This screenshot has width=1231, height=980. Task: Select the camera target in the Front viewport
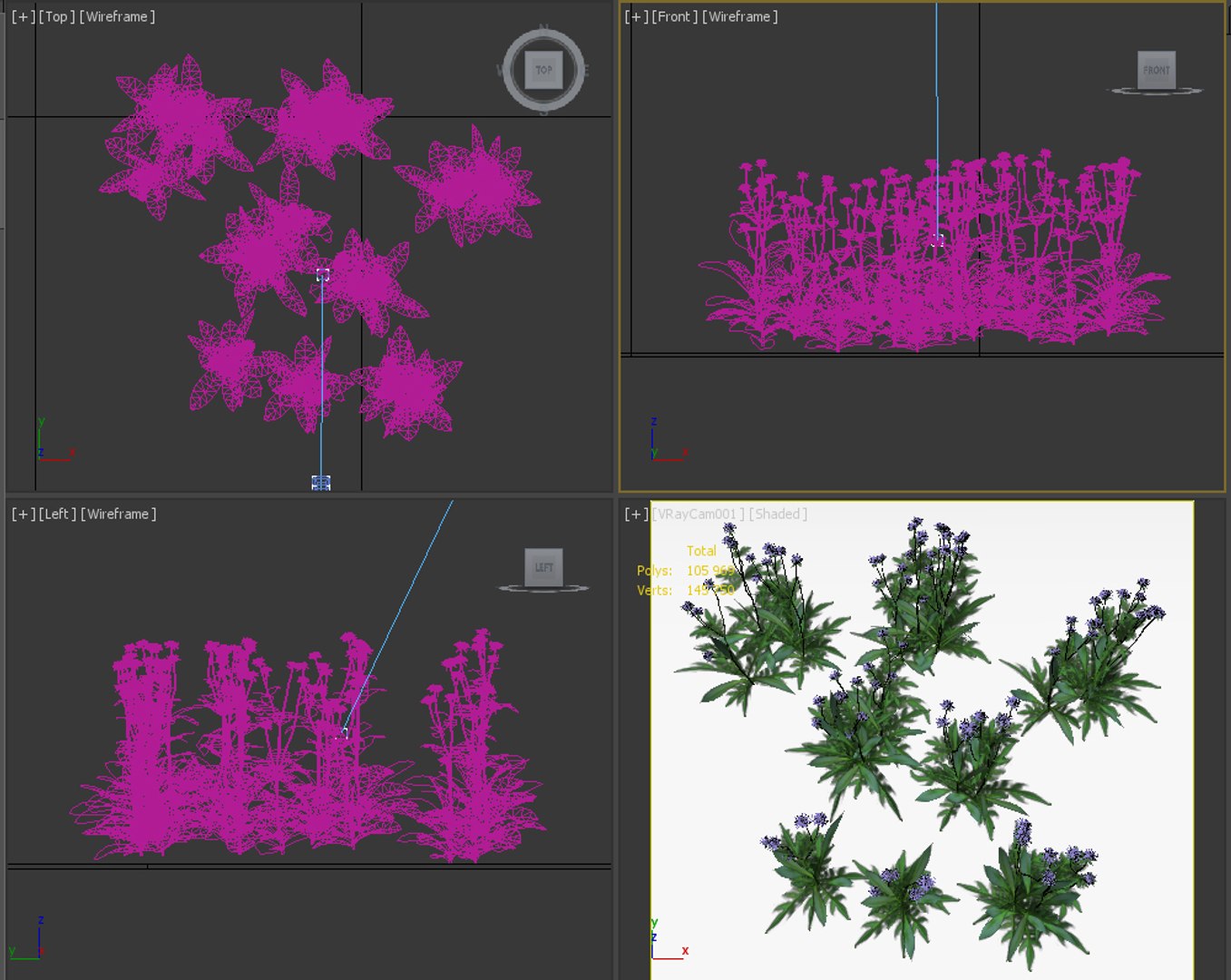click(x=938, y=240)
